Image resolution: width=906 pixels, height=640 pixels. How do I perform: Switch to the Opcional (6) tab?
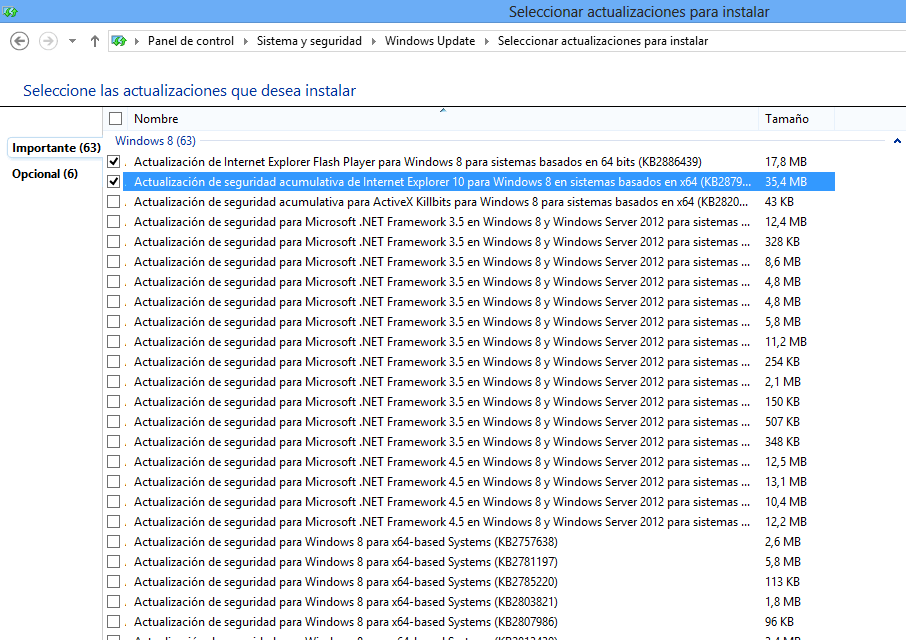tap(45, 174)
